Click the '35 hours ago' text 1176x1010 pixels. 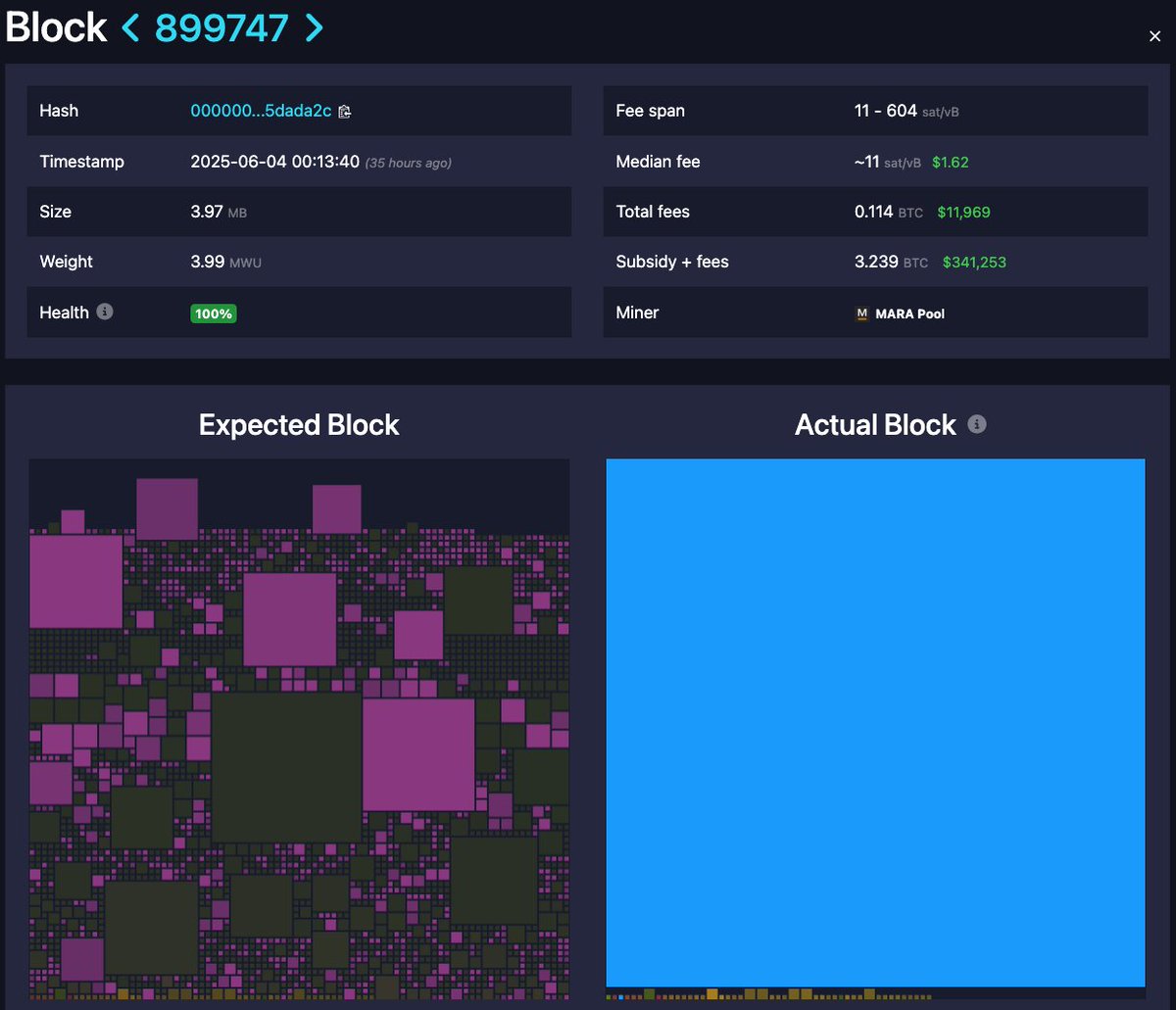pyautogui.click(x=408, y=163)
